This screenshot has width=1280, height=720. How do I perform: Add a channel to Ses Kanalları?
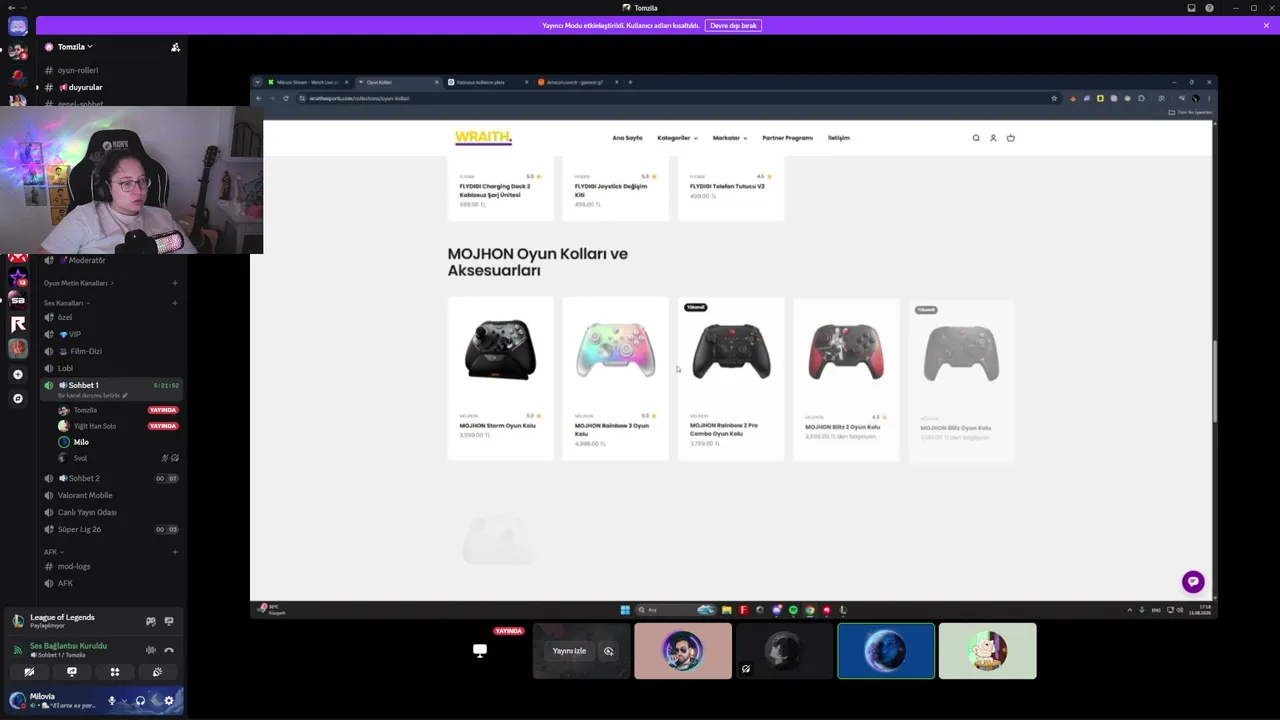click(175, 303)
